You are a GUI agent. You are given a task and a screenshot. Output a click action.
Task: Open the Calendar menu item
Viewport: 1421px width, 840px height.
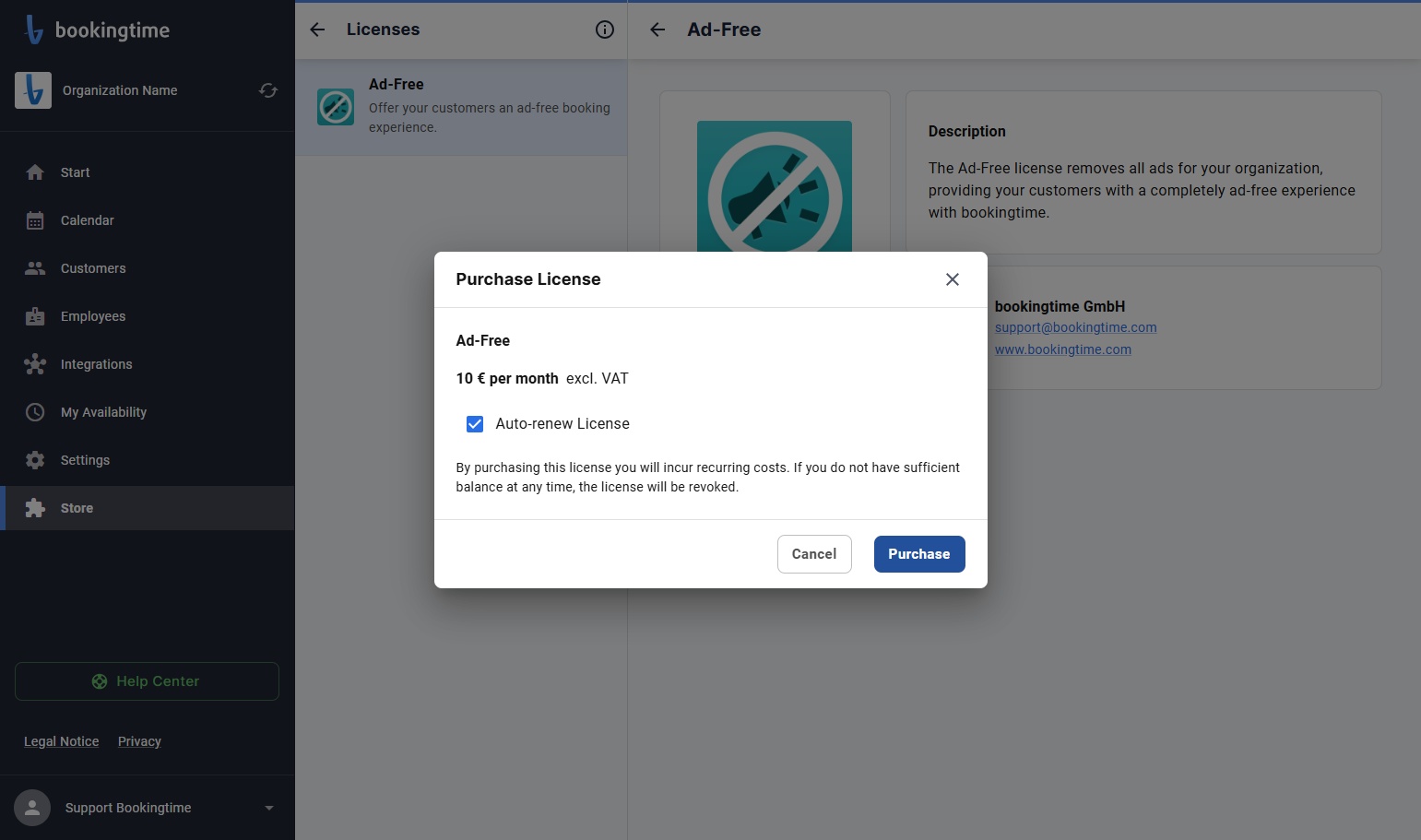[148, 220]
